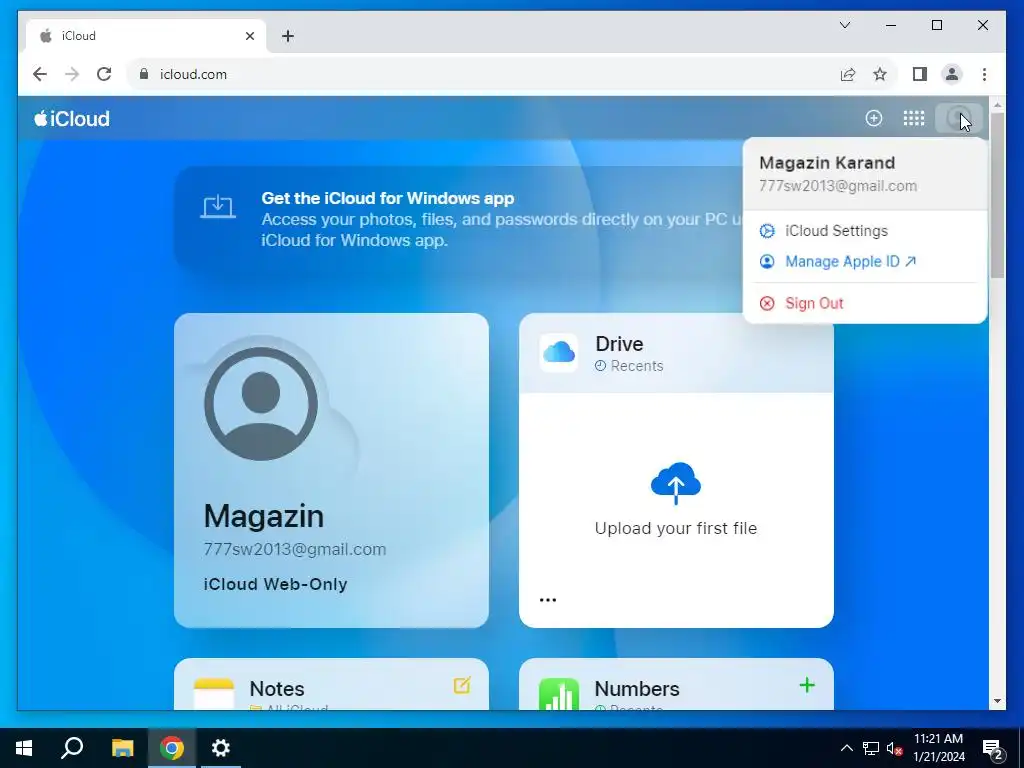
Task: Go back in Chrome
Action: point(40,74)
